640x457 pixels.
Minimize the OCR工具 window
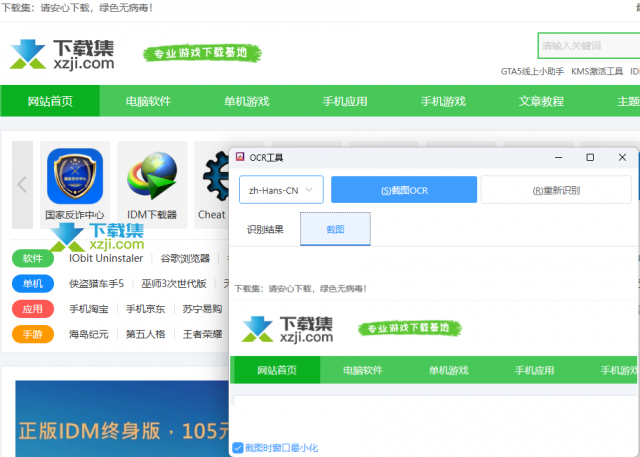click(558, 158)
